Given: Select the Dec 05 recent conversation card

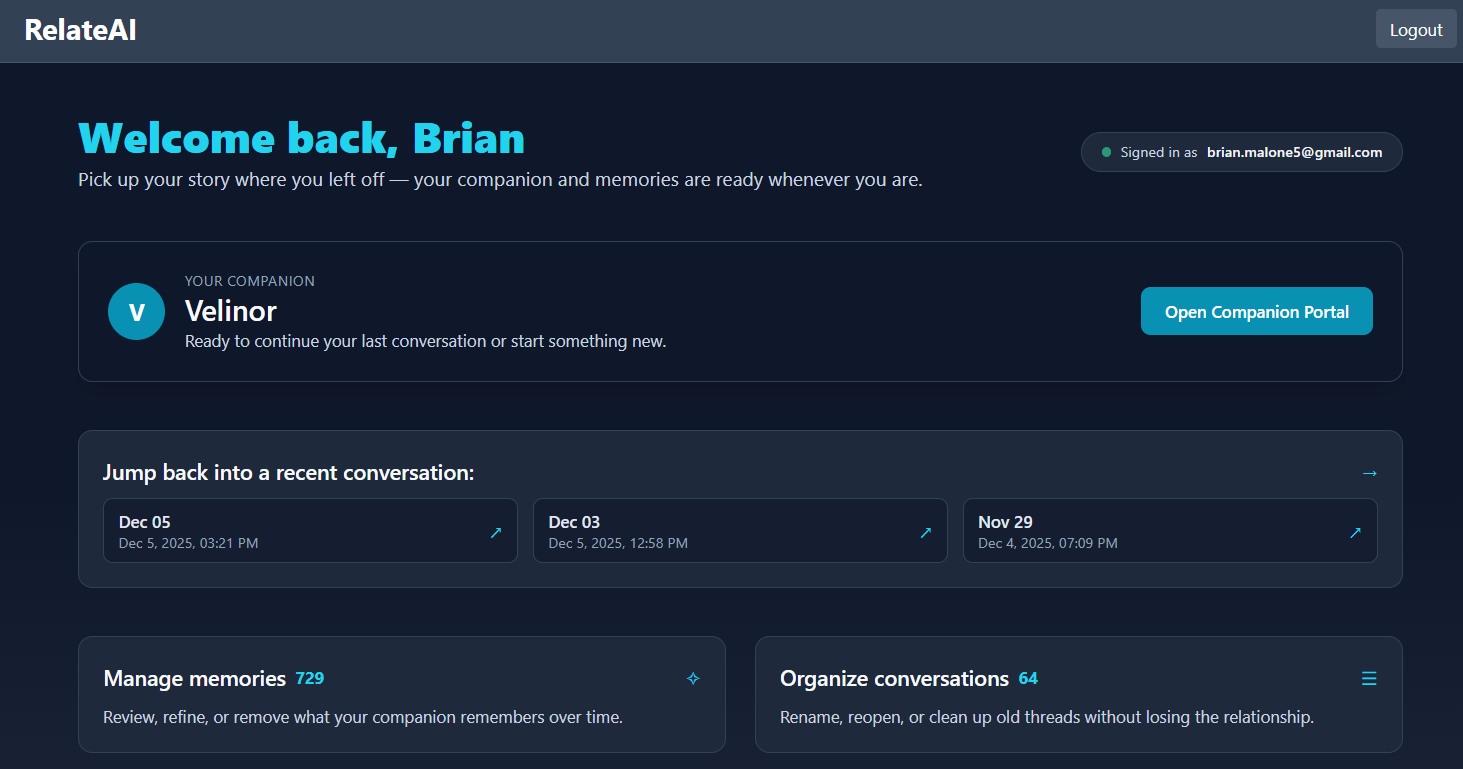Looking at the screenshot, I should coord(310,531).
